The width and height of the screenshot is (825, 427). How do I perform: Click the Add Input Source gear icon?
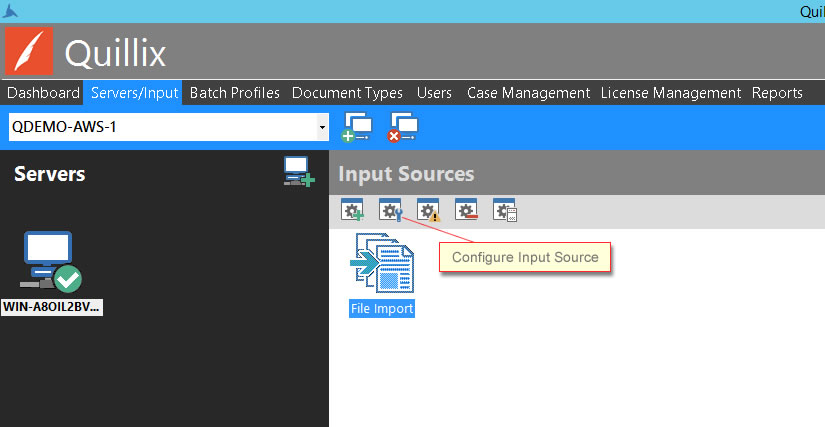(352, 210)
